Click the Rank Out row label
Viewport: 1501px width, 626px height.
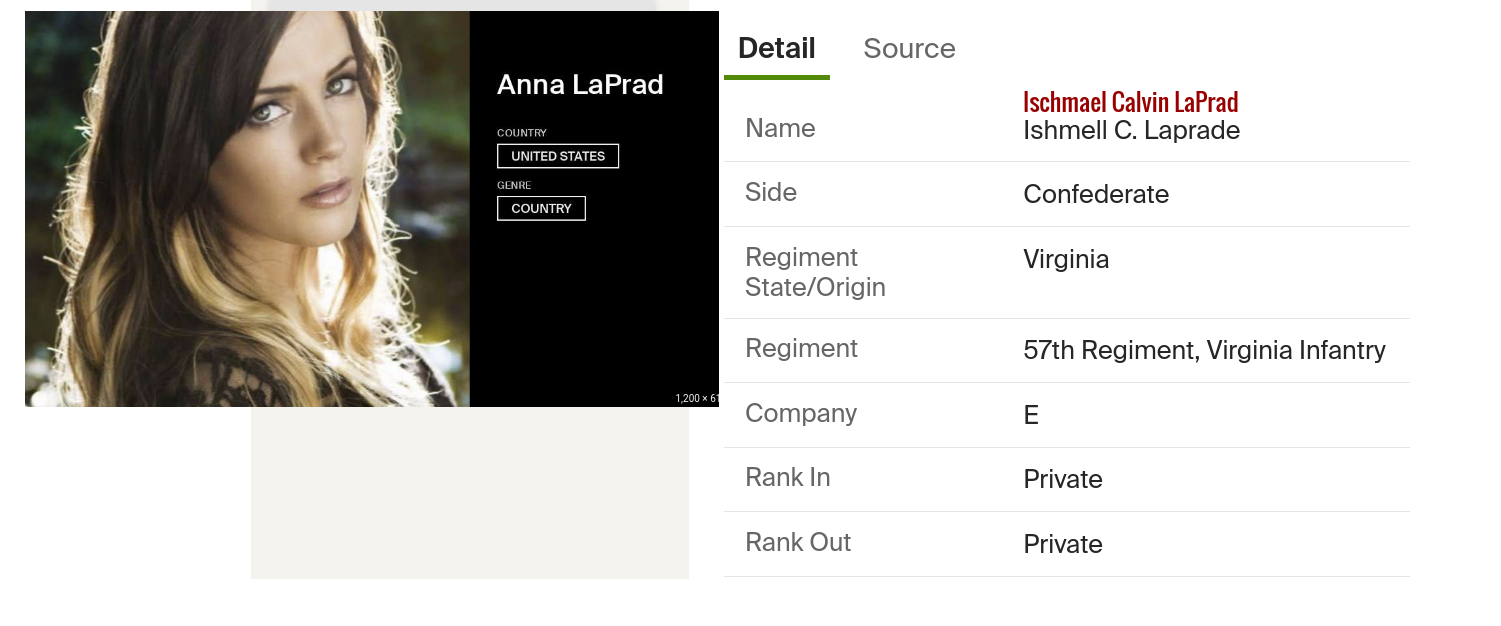point(798,542)
